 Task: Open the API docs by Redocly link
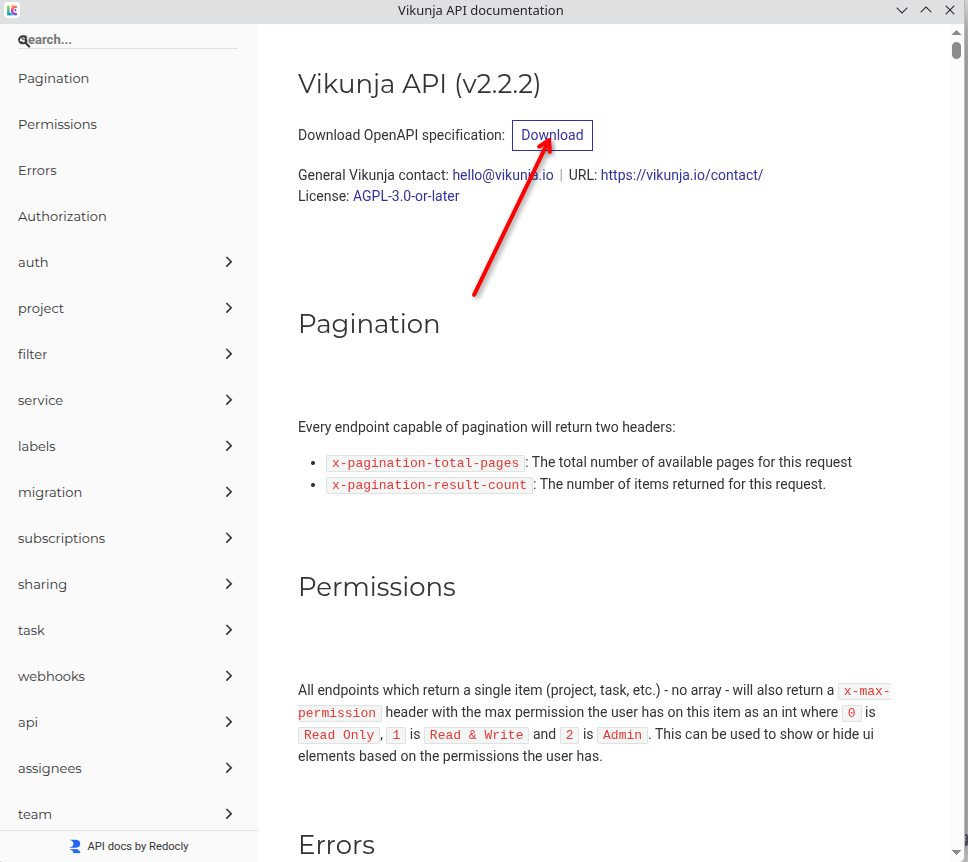(x=129, y=847)
